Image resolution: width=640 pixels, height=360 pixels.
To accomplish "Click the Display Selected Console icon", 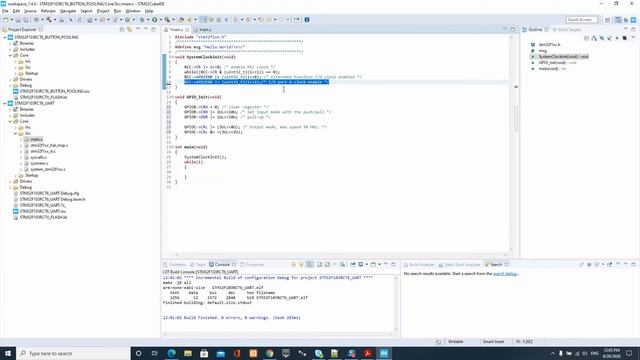I will point(361,264).
